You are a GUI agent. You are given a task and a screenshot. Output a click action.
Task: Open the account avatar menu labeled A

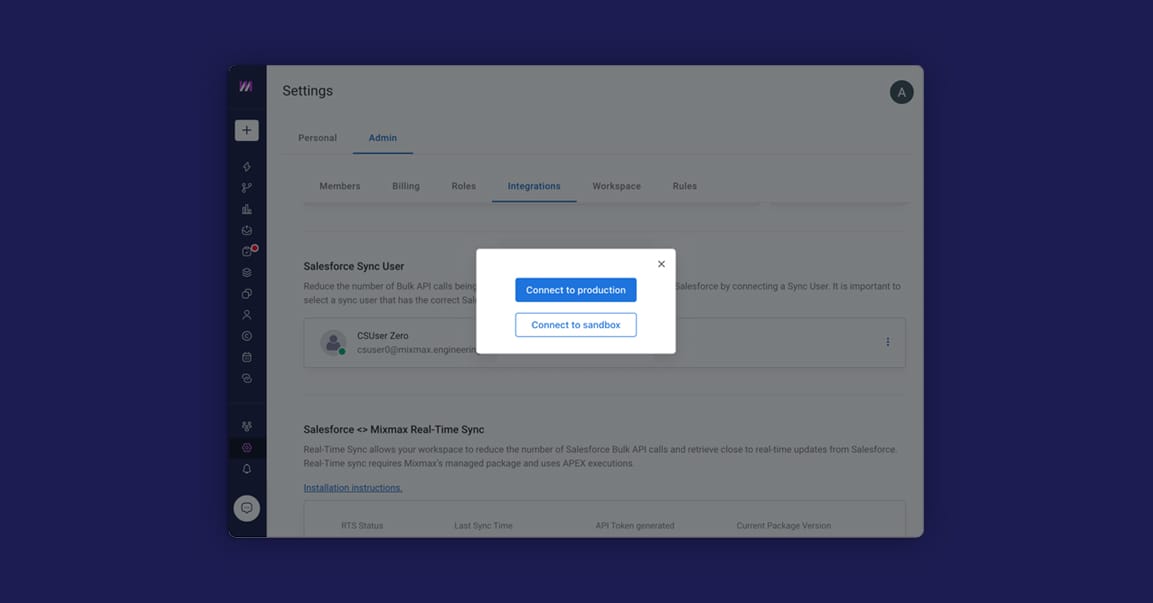(902, 92)
